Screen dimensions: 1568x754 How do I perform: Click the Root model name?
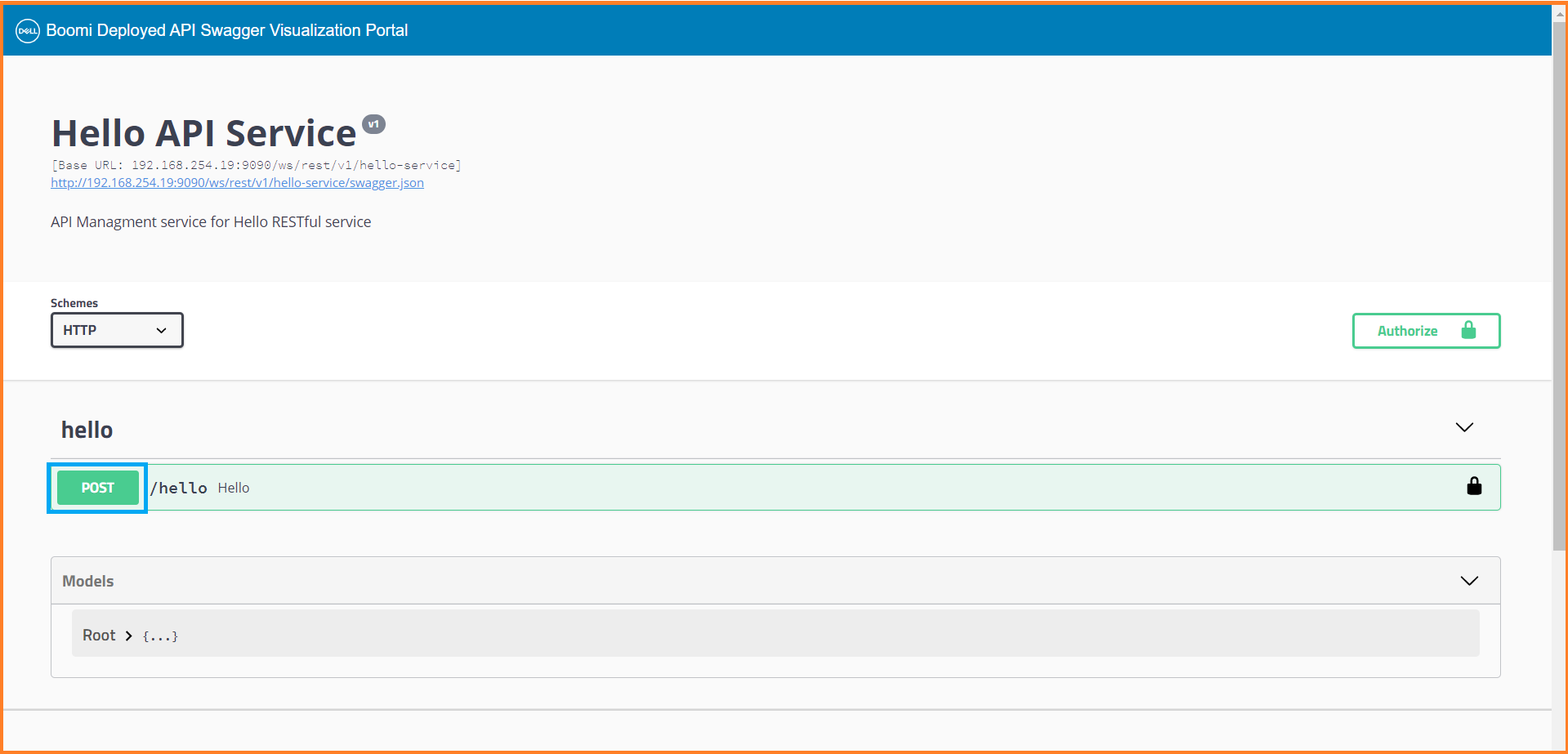[99, 636]
